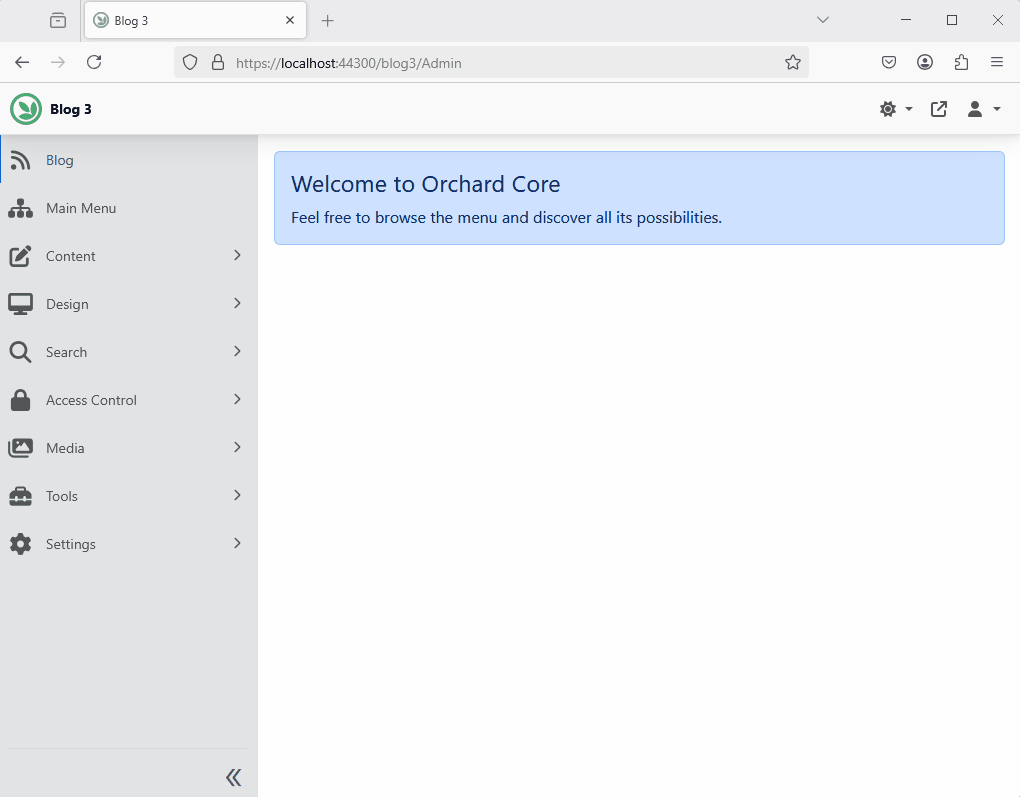Visit site via external link icon

(x=939, y=109)
